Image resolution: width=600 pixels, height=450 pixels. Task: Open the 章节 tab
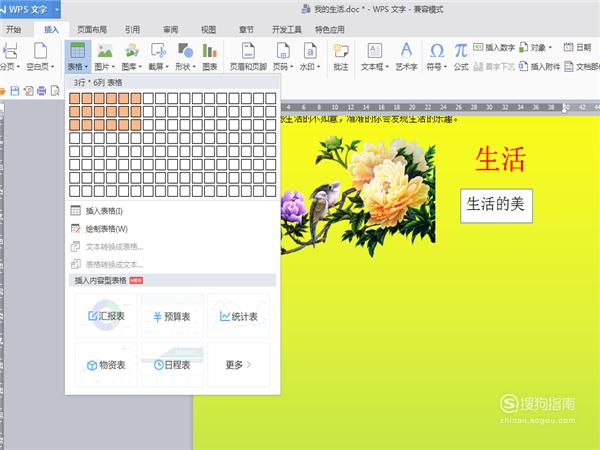[246, 29]
